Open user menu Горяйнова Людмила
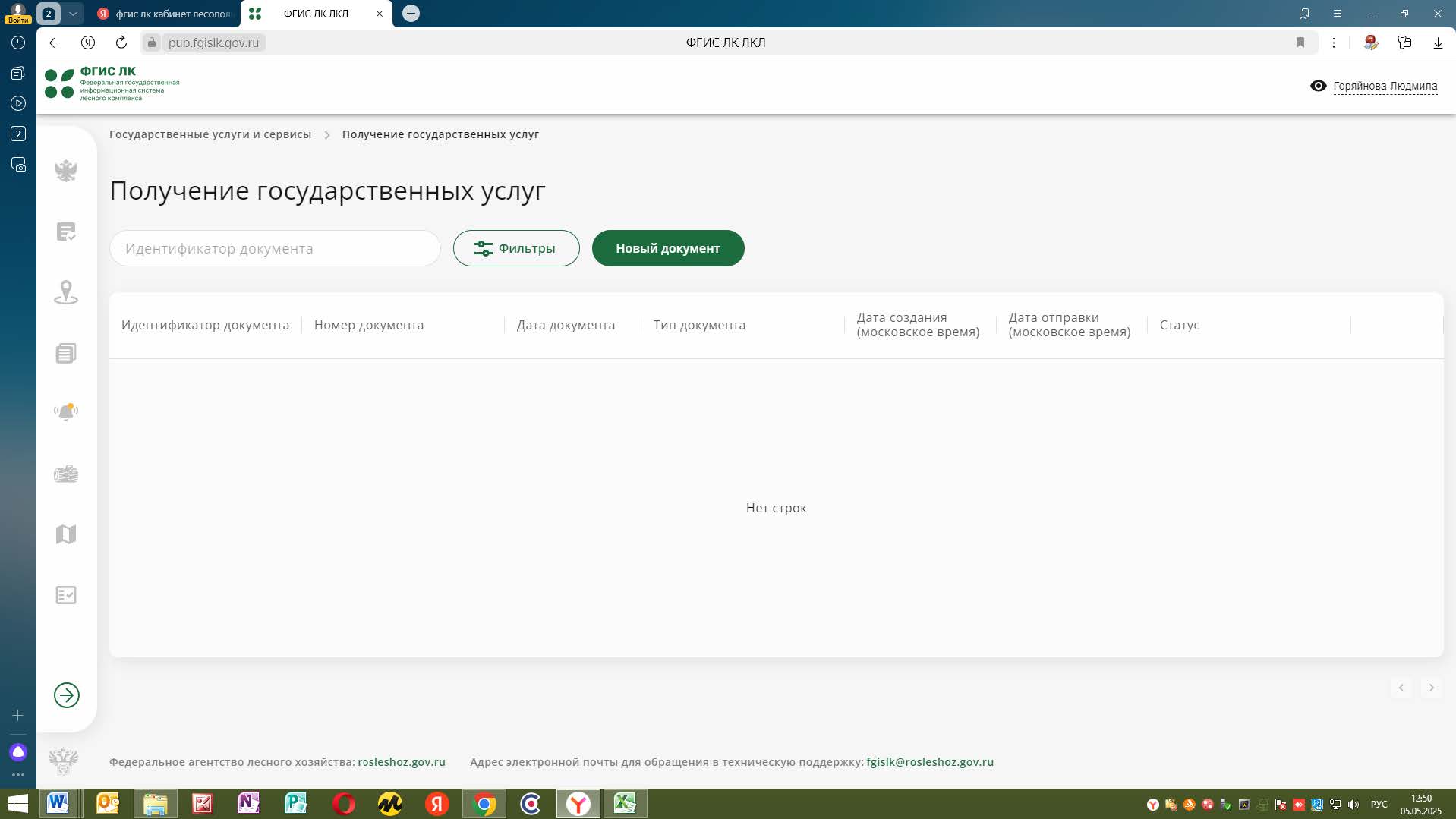 (x=1385, y=86)
